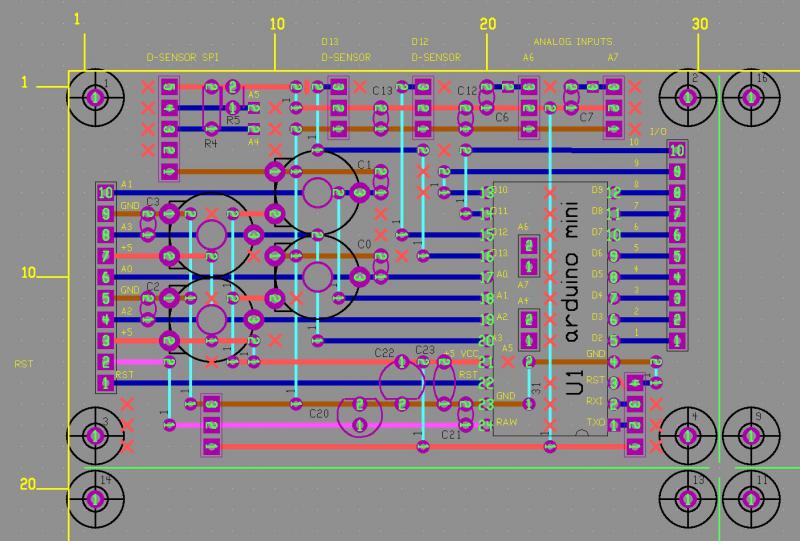Select left header pad 10 labeled A1
The height and width of the screenshot is (541, 800).
click(106, 192)
